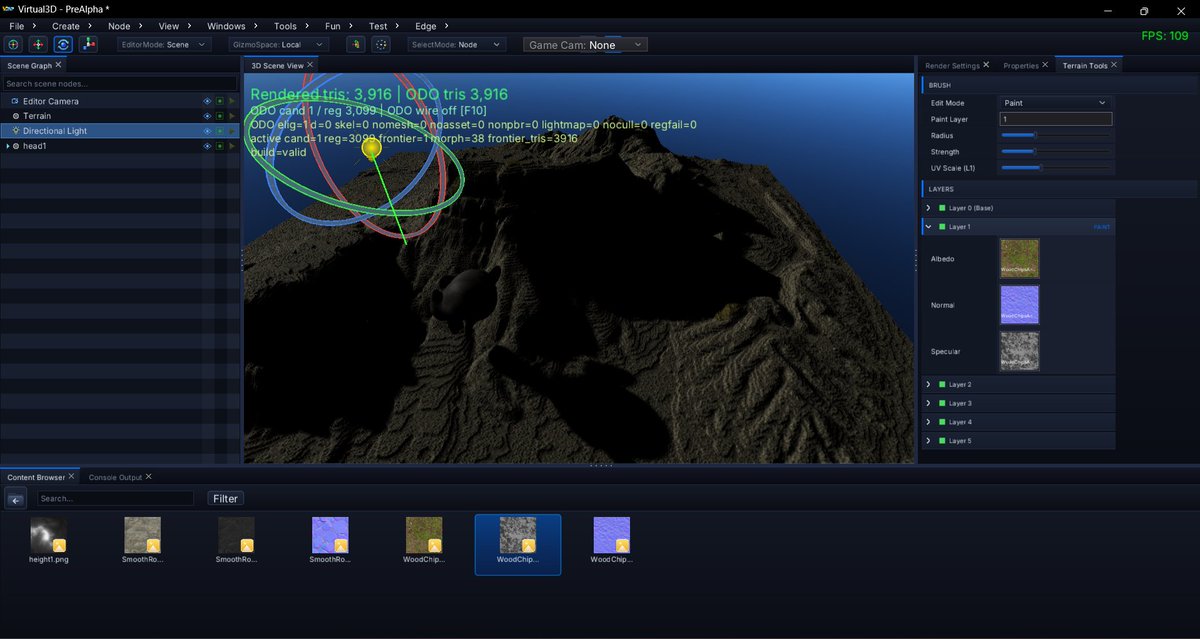Adjust the UV Scale (L1) slider
This screenshot has height=639, width=1200.
point(1055,167)
